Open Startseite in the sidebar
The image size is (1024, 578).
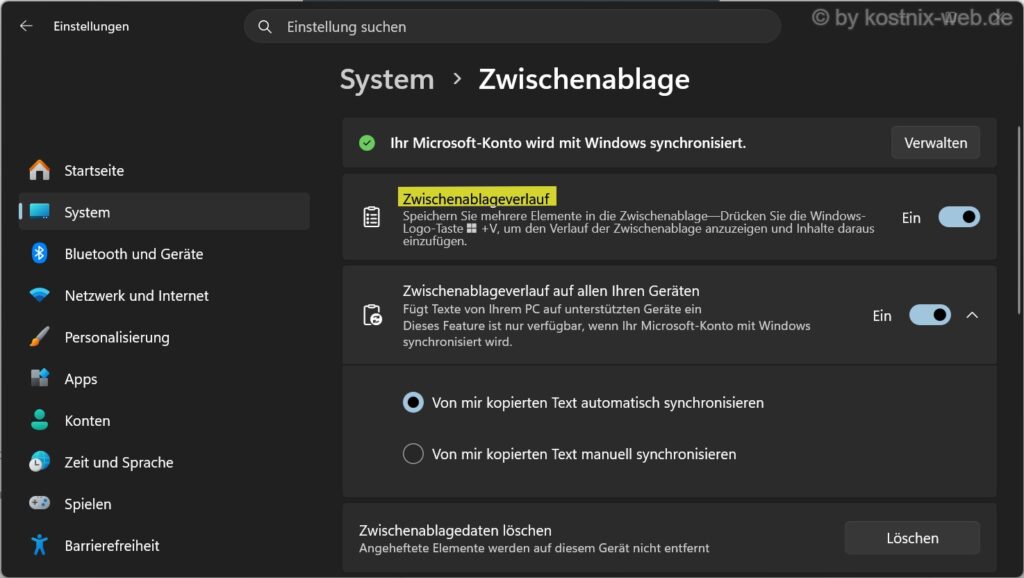click(164, 170)
